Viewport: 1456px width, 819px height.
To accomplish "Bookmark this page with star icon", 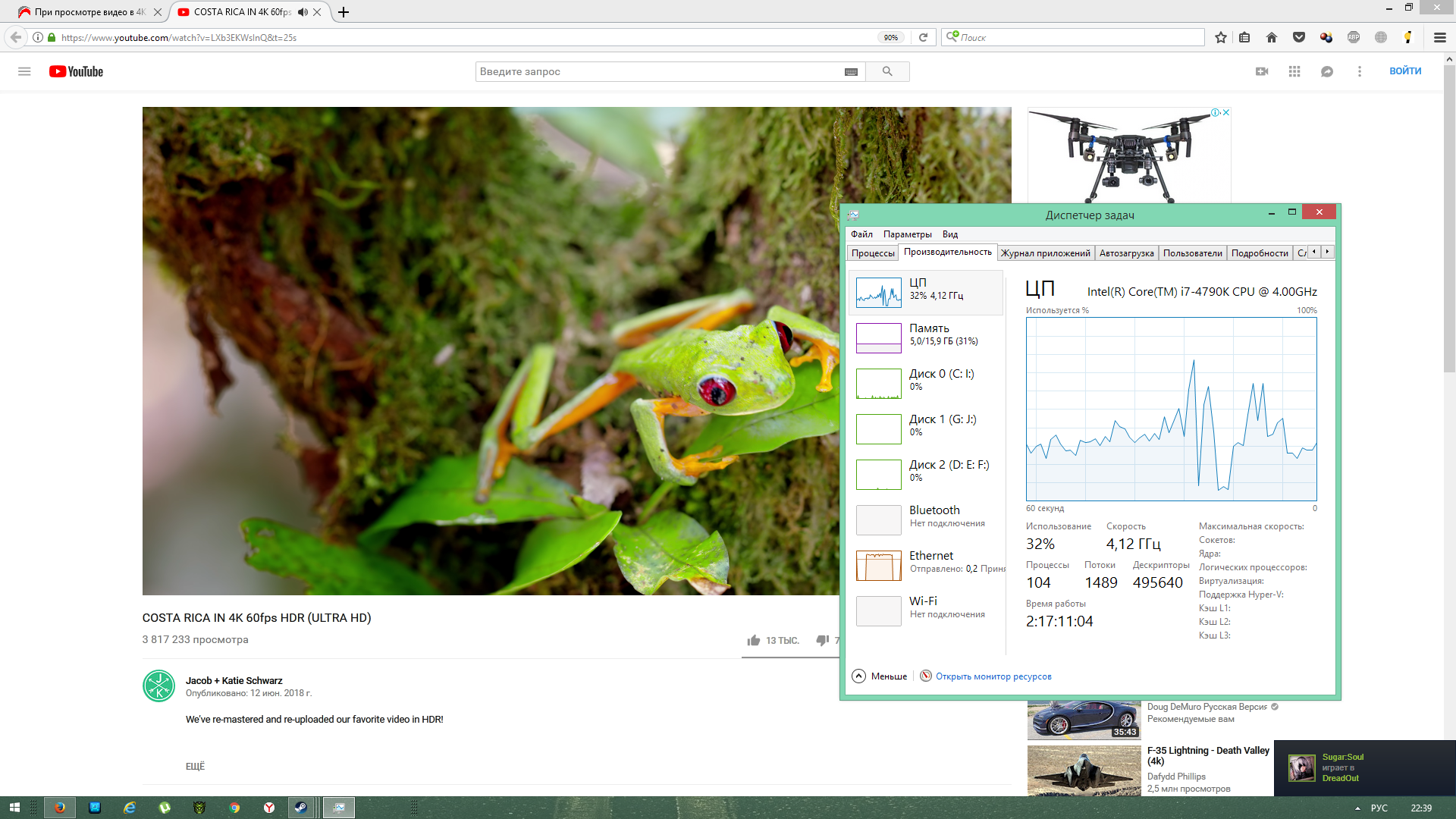I will (x=1221, y=37).
